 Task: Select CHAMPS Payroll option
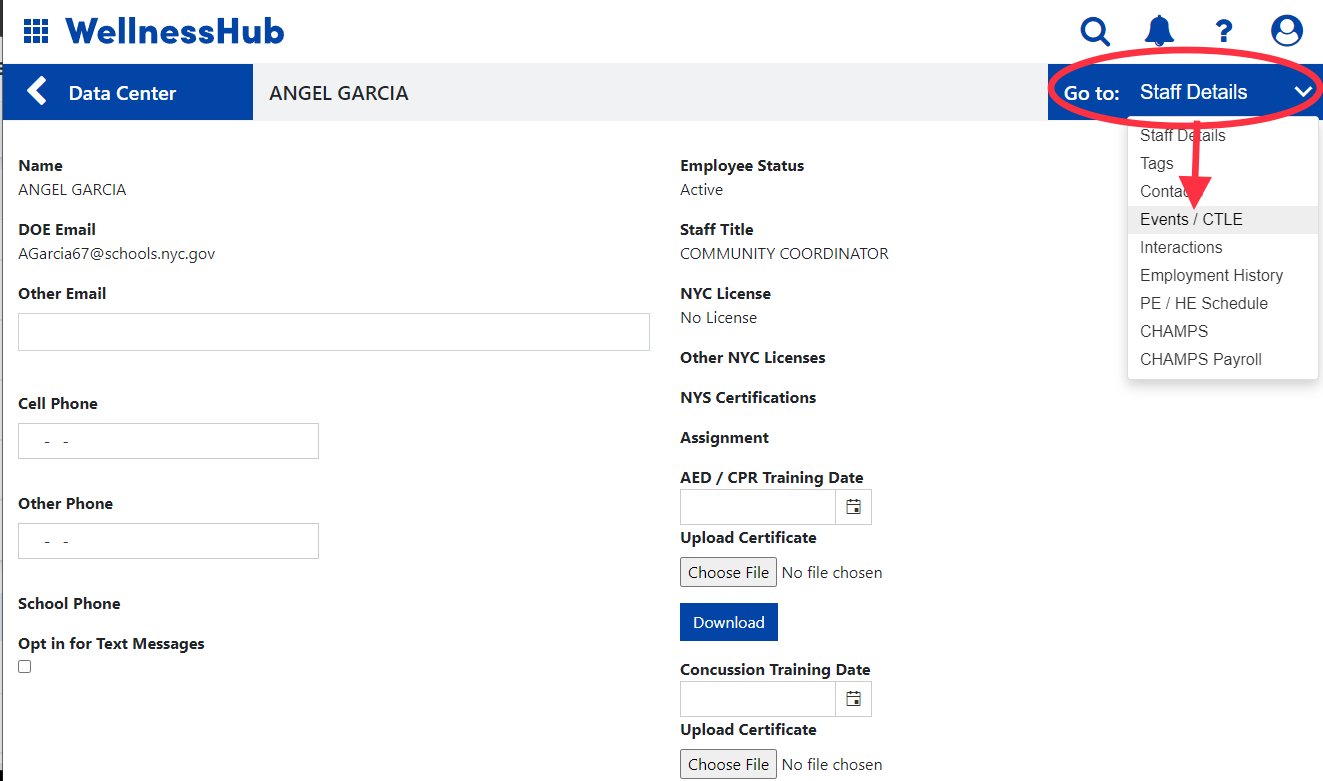(1223, 359)
